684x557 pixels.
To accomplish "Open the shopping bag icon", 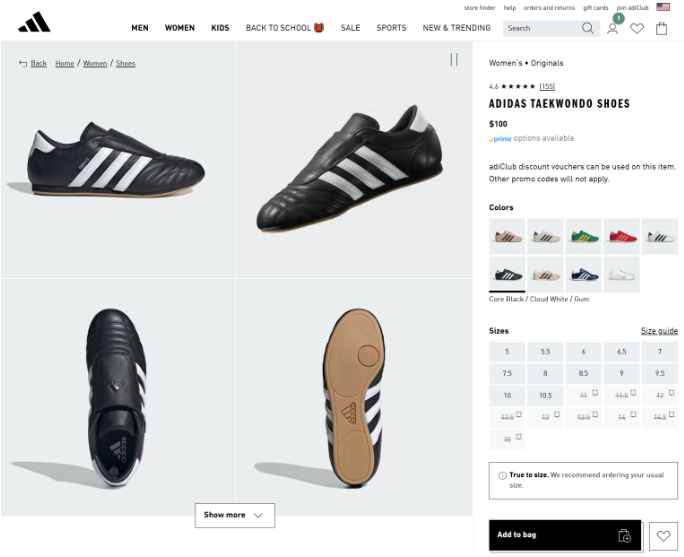I will pos(661,28).
